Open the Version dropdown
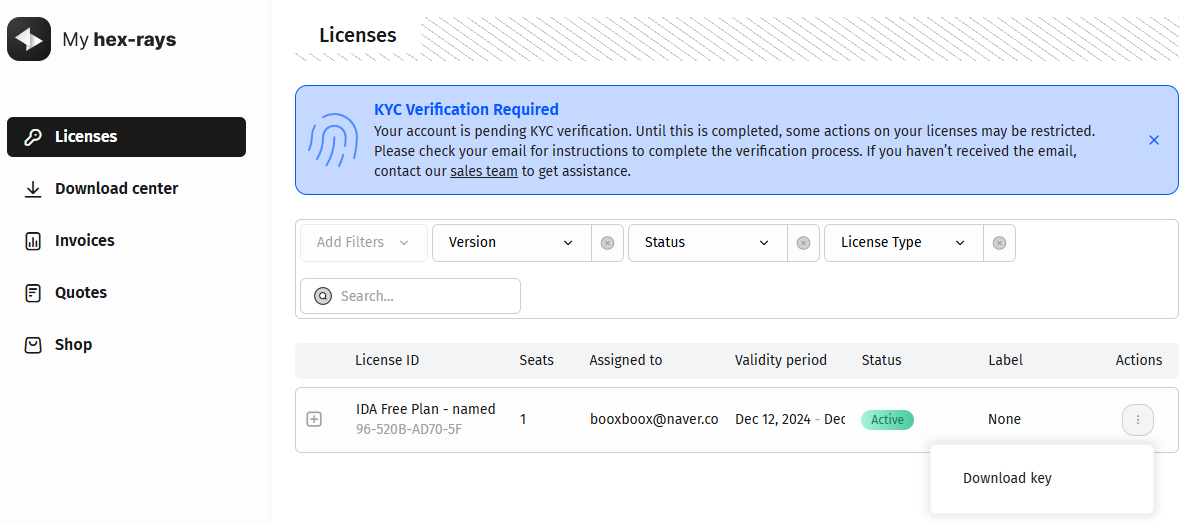This screenshot has width=1187, height=523. coord(511,243)
